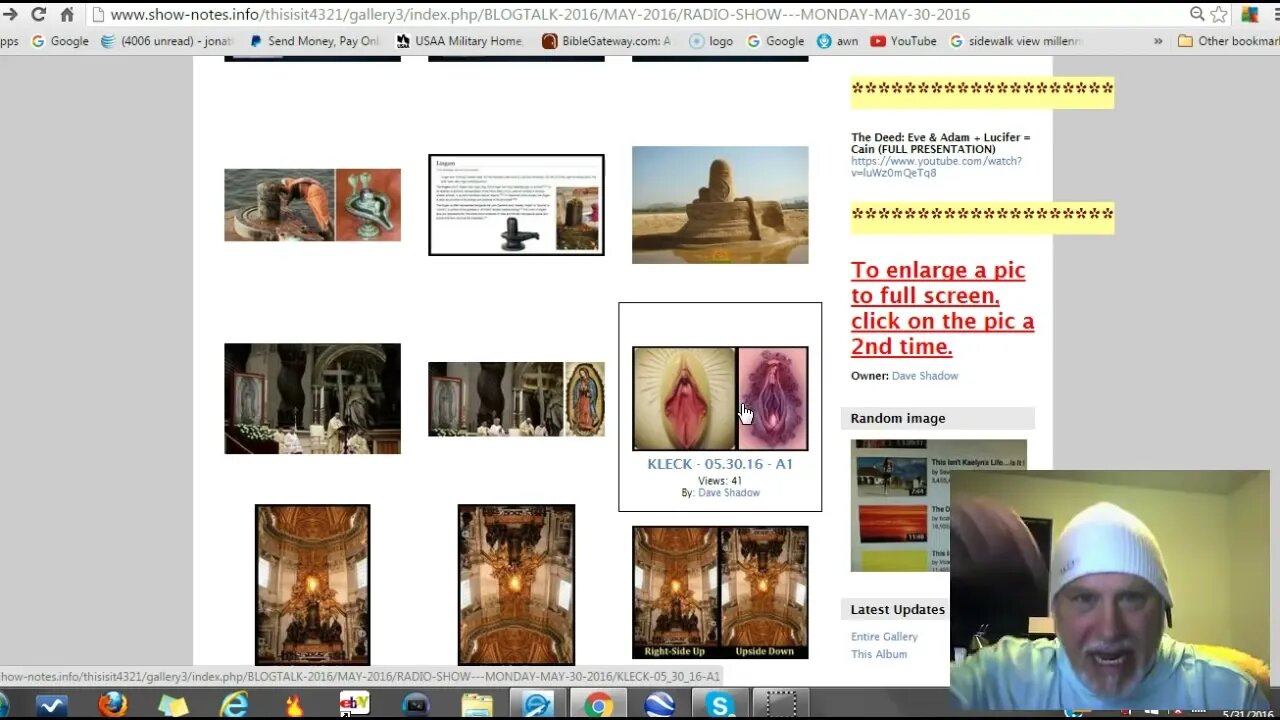This screenshot has width=1280, height=720.
Task: Open the 'awn' bookmark
Action: tap(838, 41)
